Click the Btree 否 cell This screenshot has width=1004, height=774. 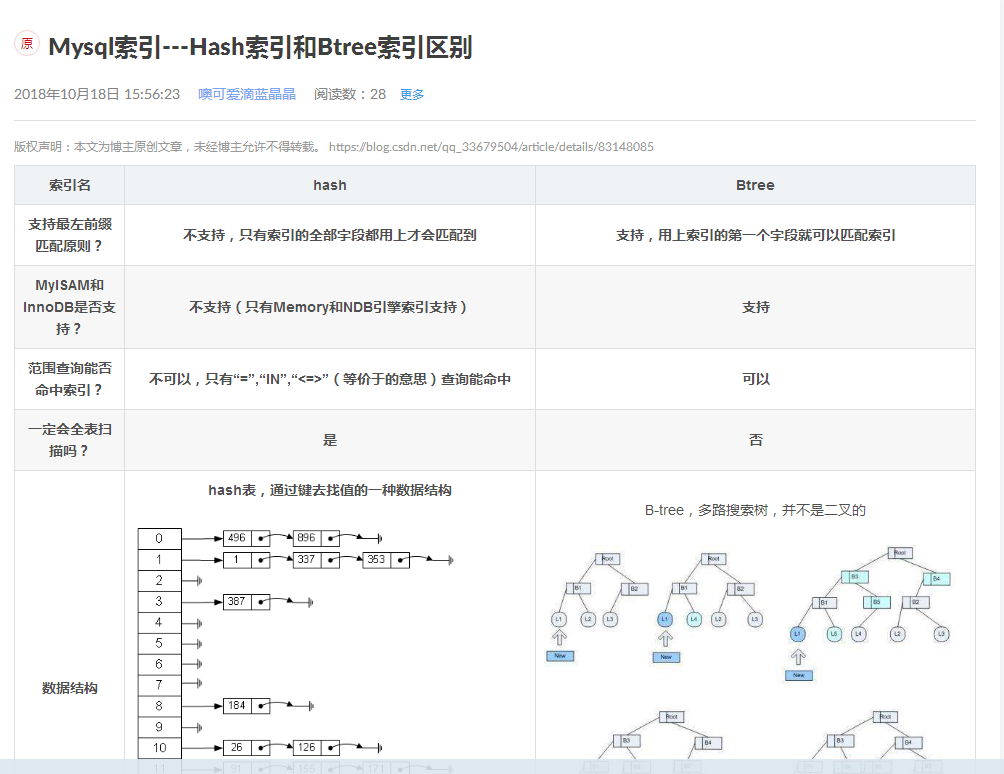tap(756, 440)
